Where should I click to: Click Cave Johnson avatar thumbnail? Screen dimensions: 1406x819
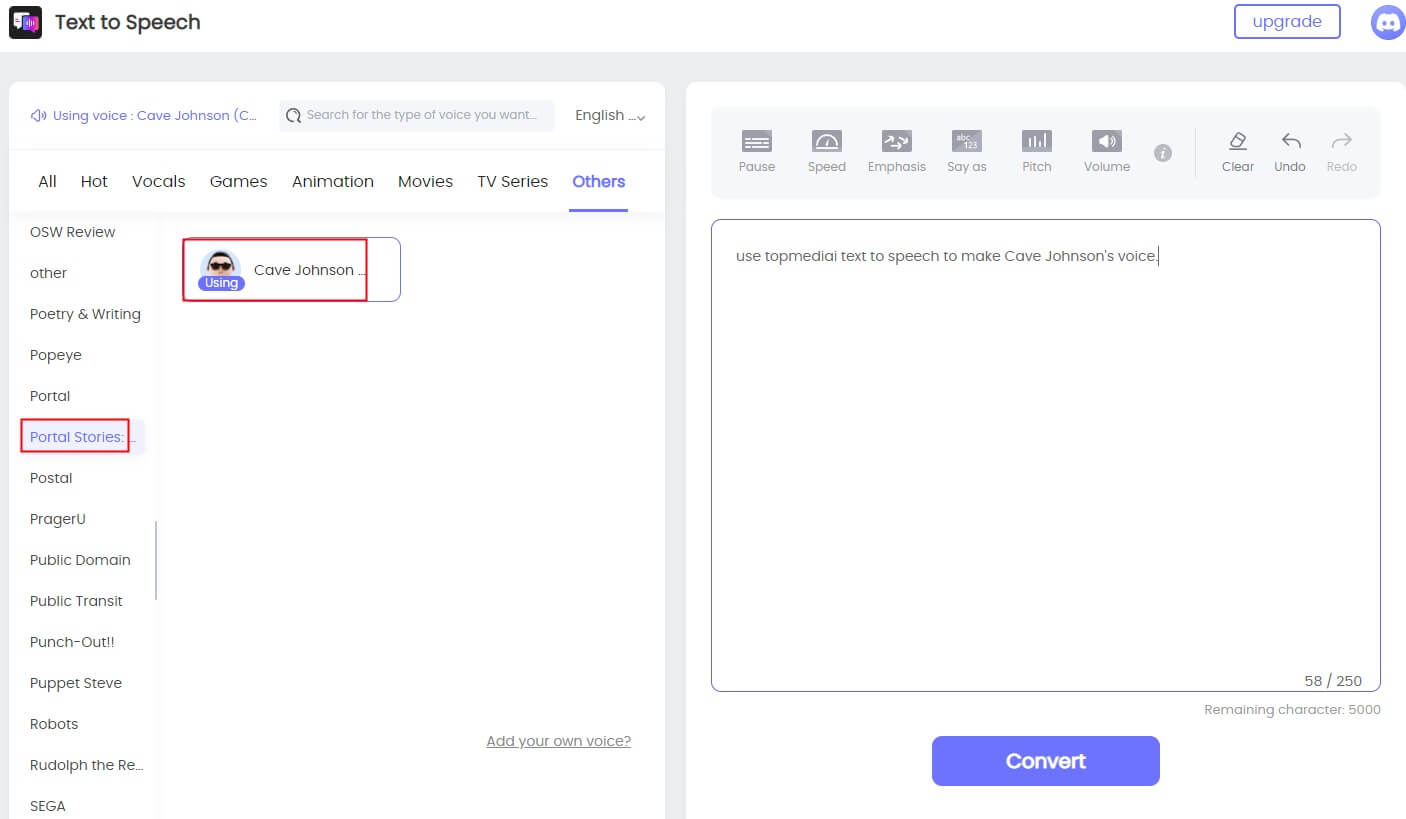pyautogui.click(x=220, y=268)
